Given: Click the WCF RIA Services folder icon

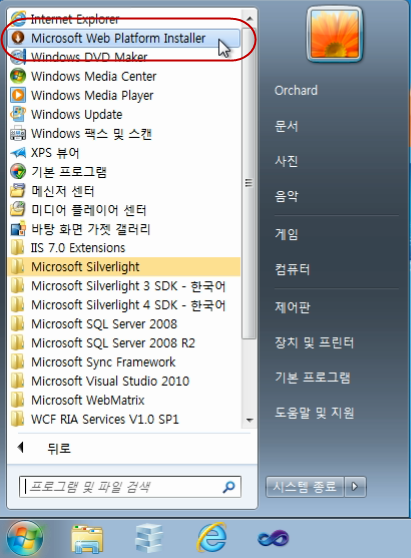Looking at the screenshot, I should point(18,419).
